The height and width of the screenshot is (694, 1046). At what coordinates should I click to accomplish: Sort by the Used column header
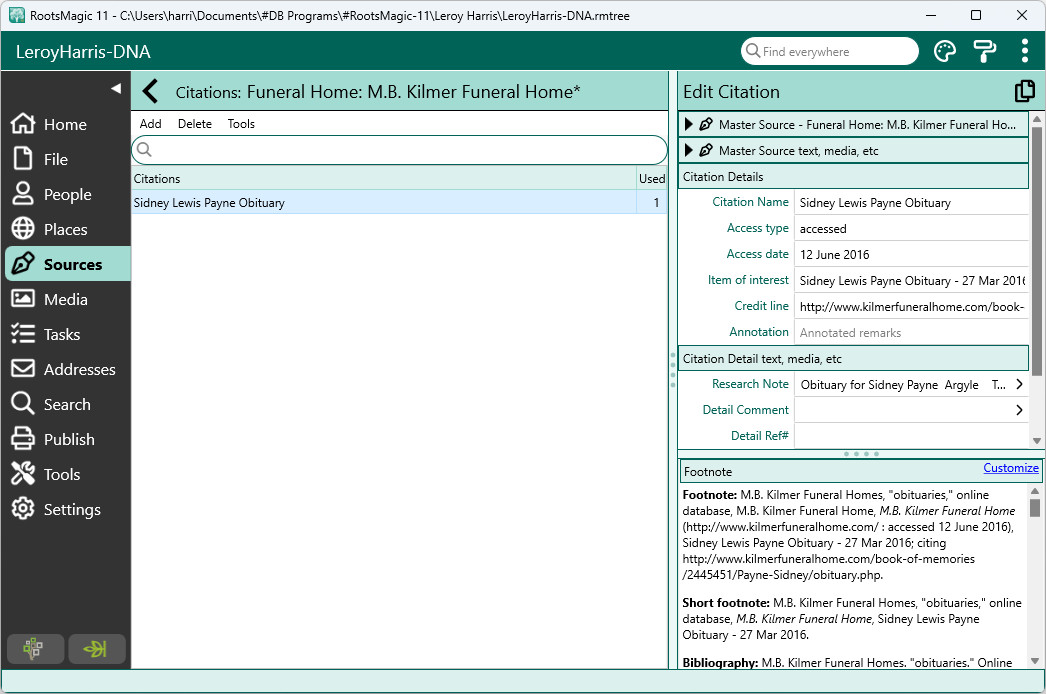click(652, 178)
